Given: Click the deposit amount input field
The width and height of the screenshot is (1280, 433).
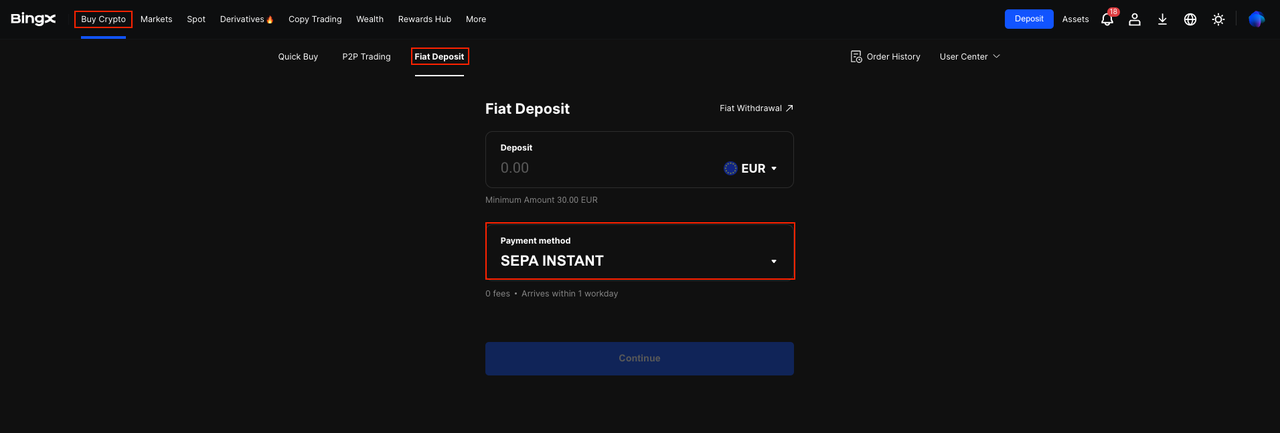Looking at the screenshot, I should pyautogui.click(x=600, y=169).
